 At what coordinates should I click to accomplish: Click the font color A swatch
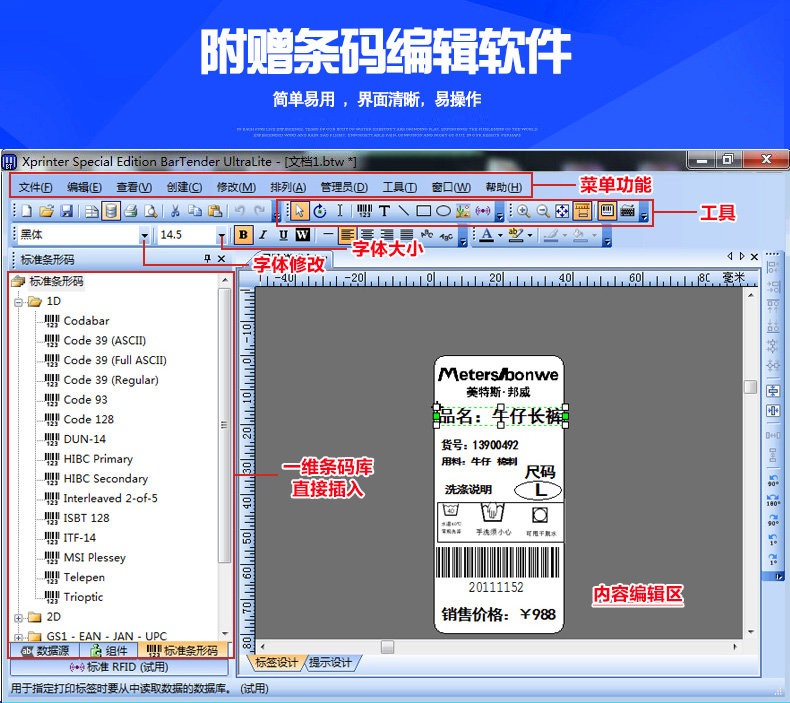pyautogui.click(x=486, y=235)
